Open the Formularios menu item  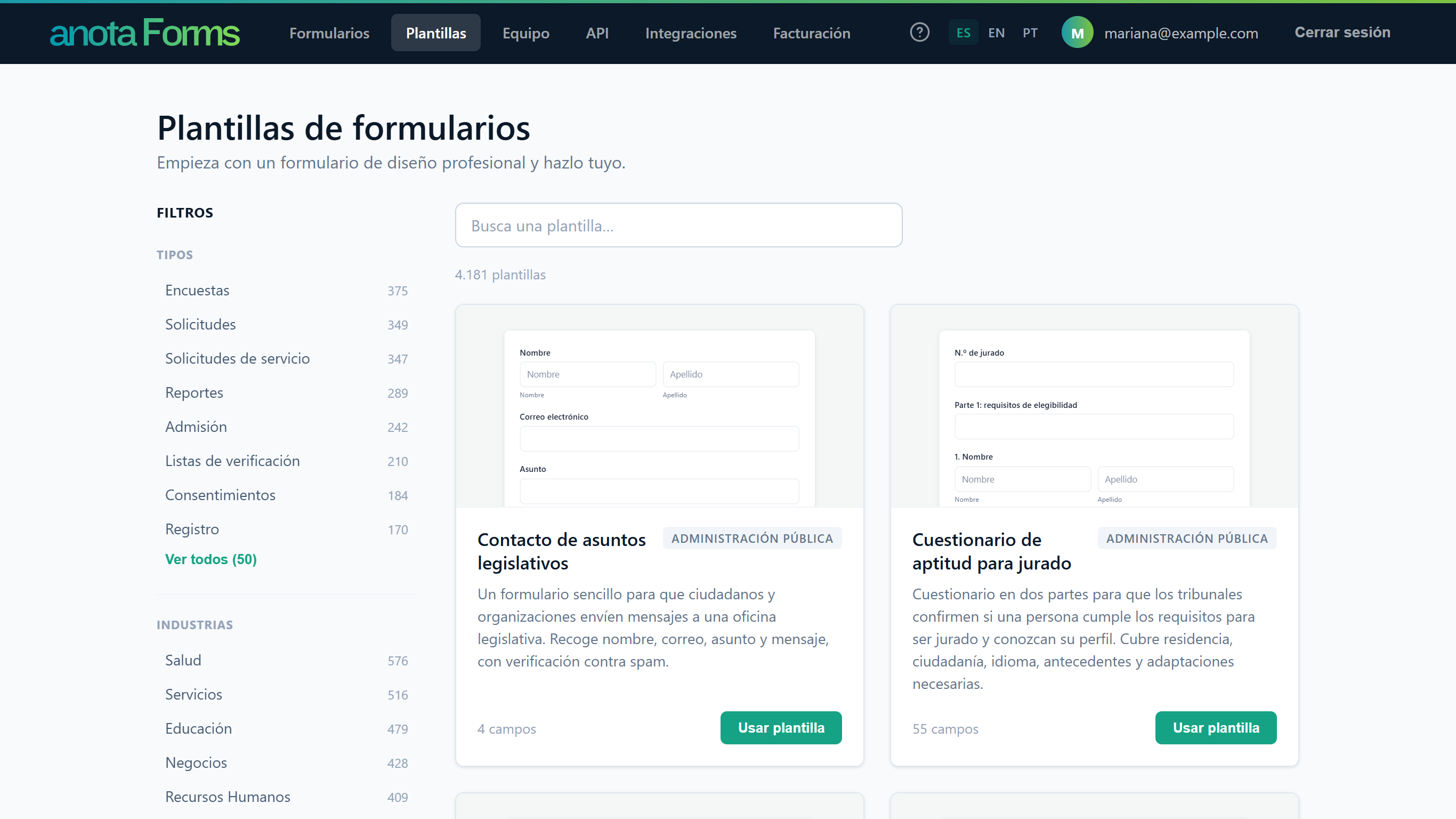click(329, 33)
